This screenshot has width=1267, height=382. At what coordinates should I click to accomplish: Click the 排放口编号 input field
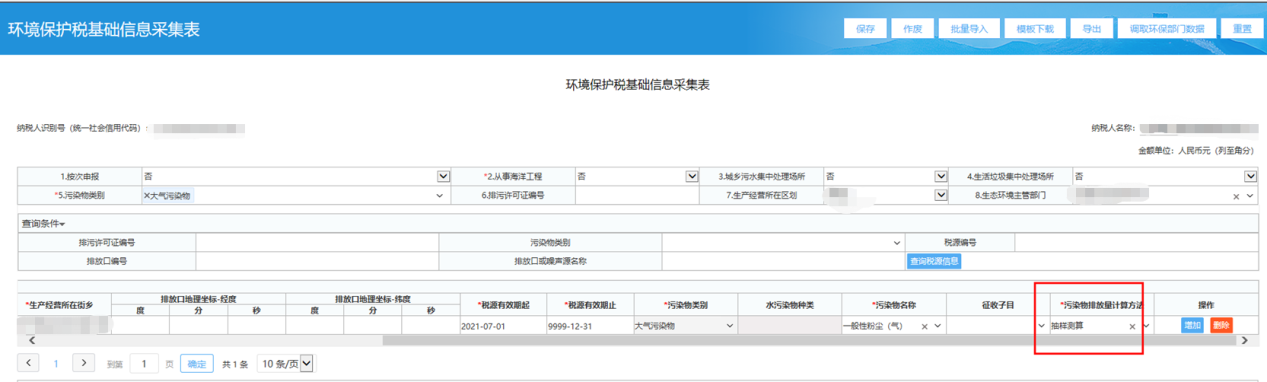pyautogui.click(x=317, y=261)
